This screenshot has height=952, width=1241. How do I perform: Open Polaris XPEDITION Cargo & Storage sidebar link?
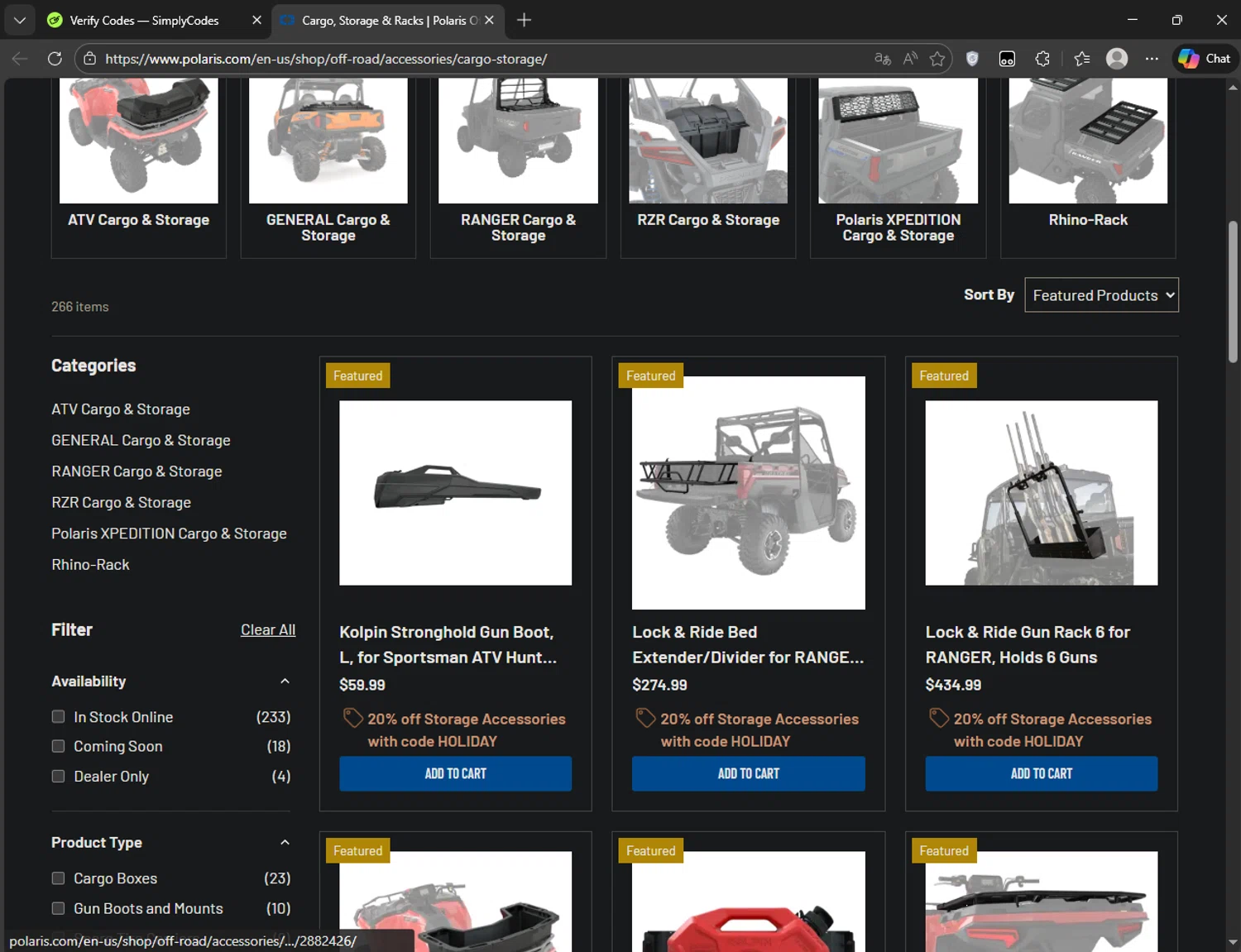[169, 533]
